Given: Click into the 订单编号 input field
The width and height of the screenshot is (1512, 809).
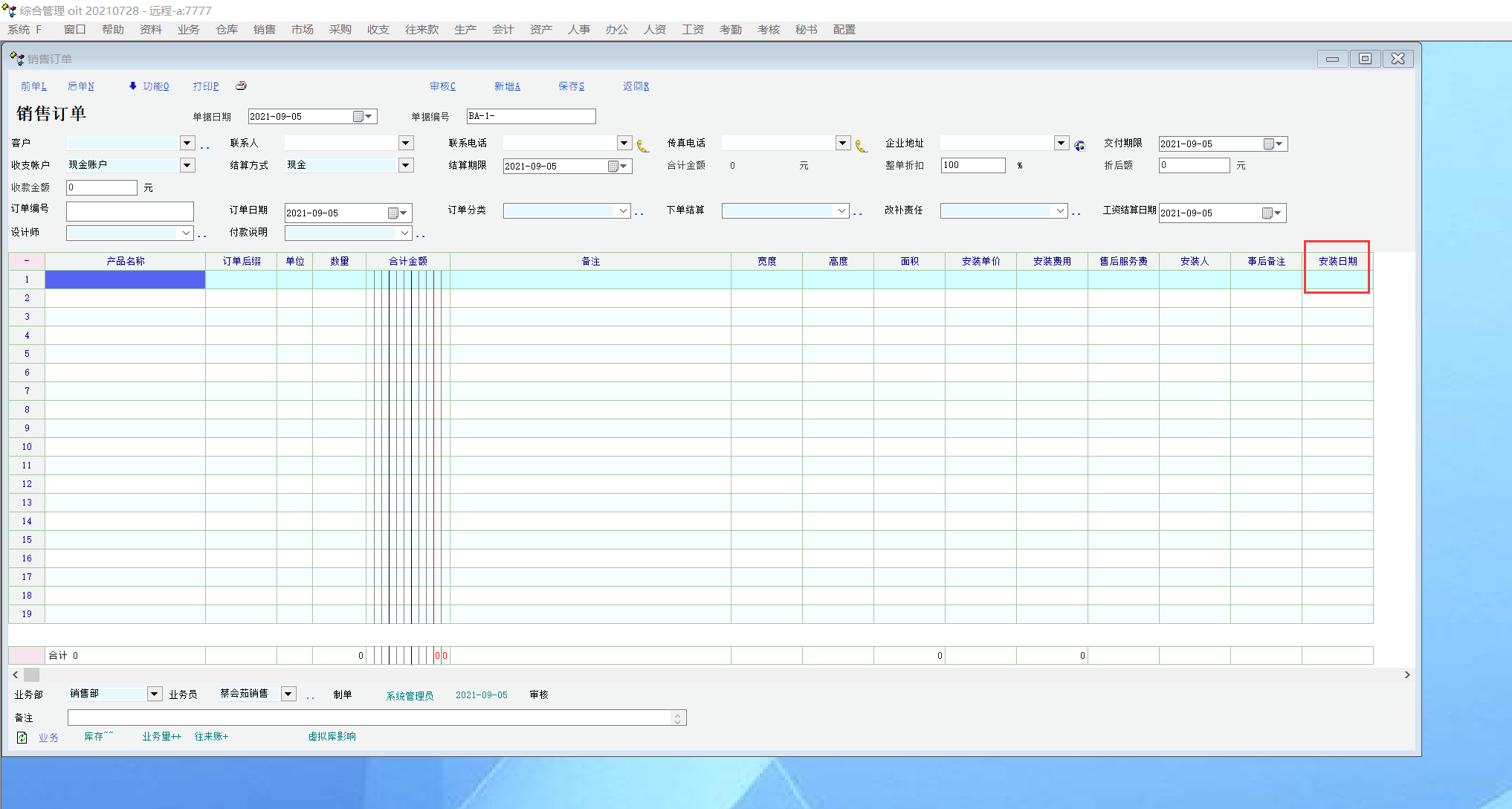Looking at the screenshot, I should pyautogui.click(x=129, y=211).
